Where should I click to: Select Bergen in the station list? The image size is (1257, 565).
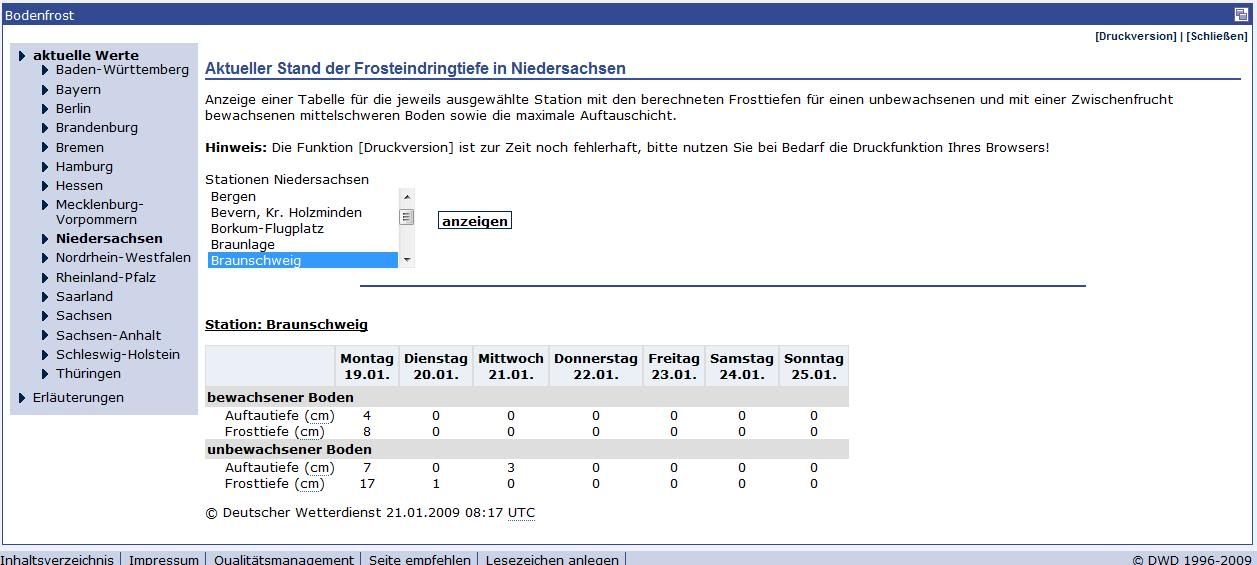click(233, 197)
